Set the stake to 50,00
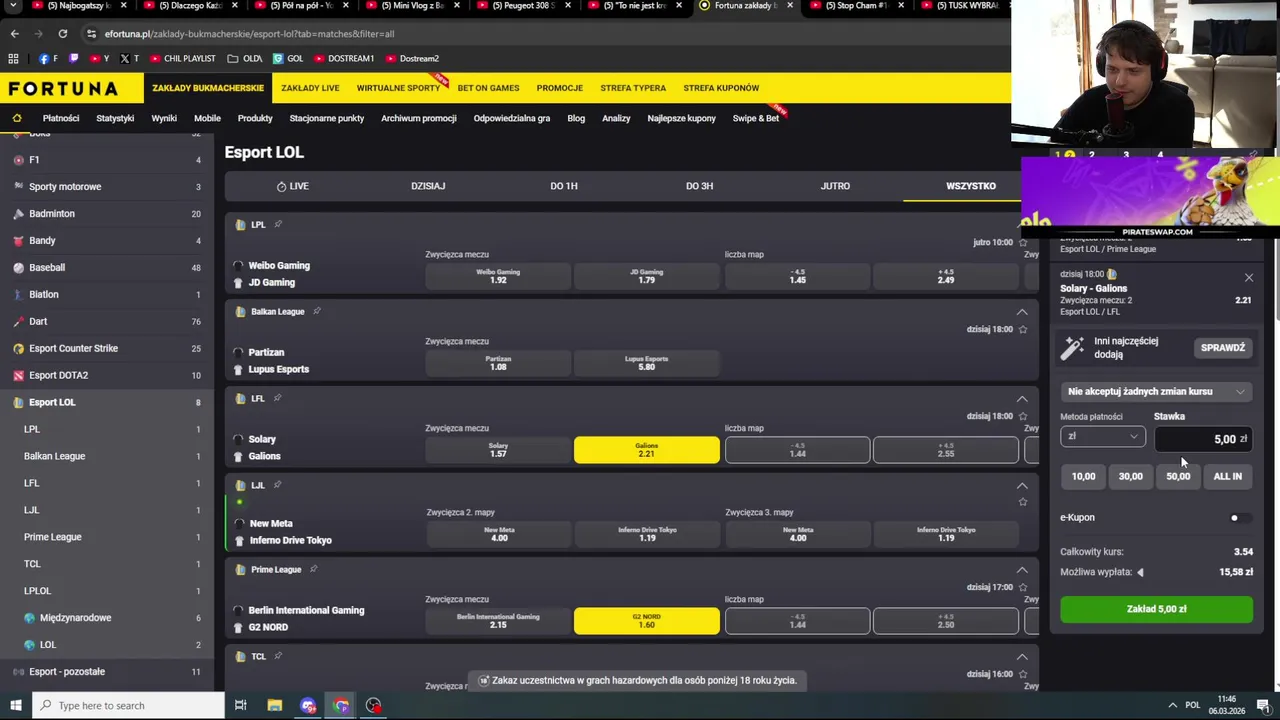 pyautogui.click(x=1178, y=476)
